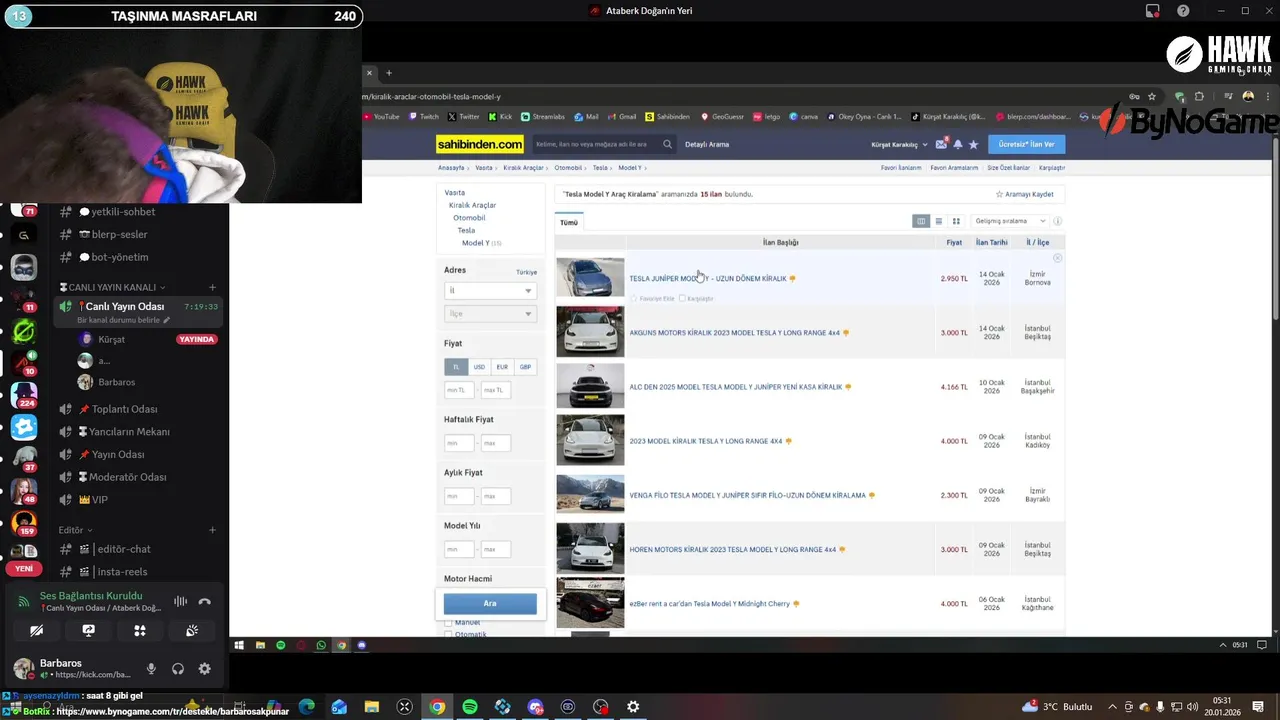Viewport: 1280px width, 720px height.
Task: Open the Discord soundboard button
Action: [192, 631]
